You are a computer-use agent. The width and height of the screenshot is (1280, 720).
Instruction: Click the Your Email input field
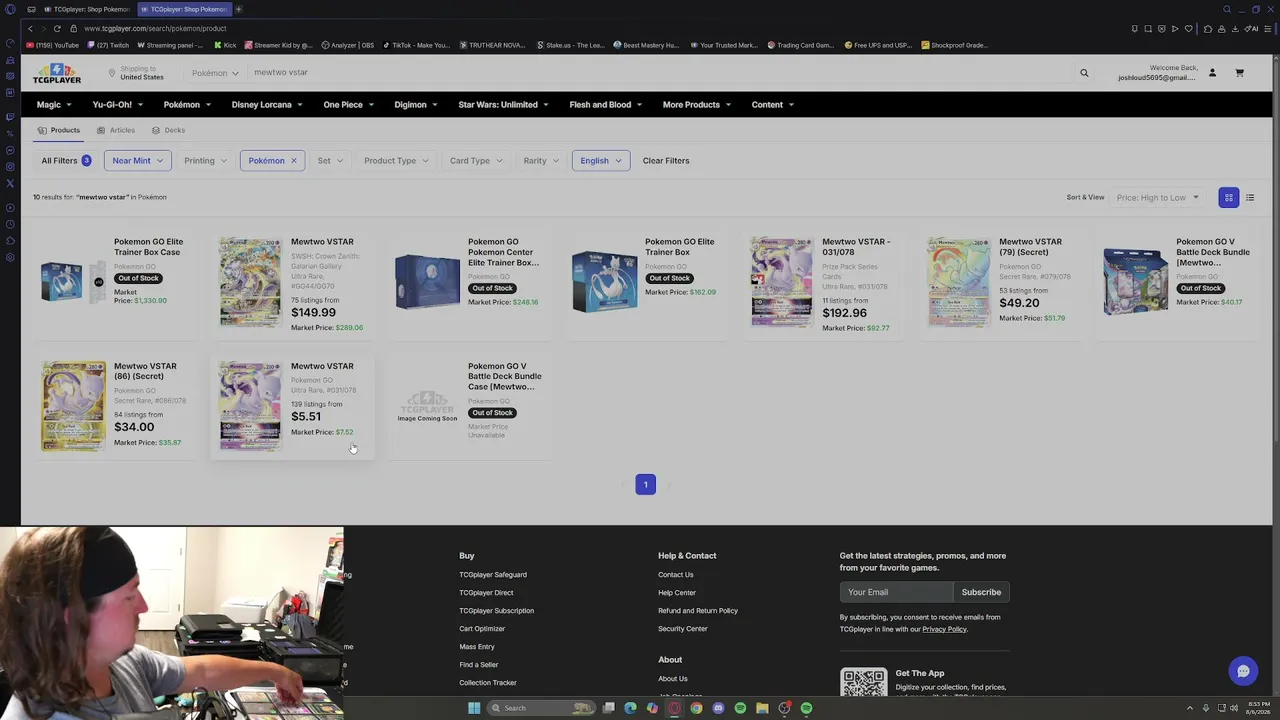point(897,592)
